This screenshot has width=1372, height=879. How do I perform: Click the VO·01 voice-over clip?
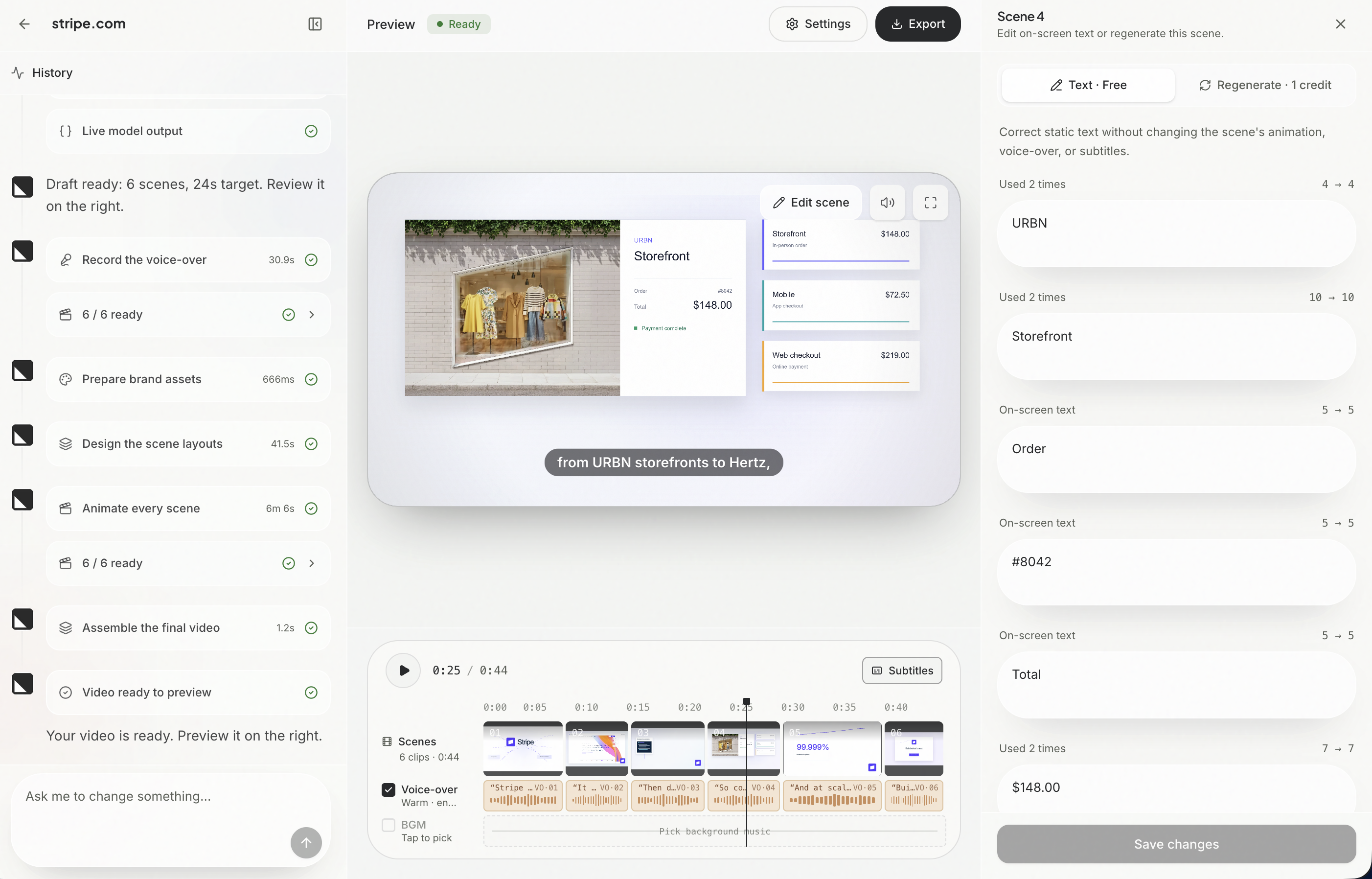tap(523, 796)
